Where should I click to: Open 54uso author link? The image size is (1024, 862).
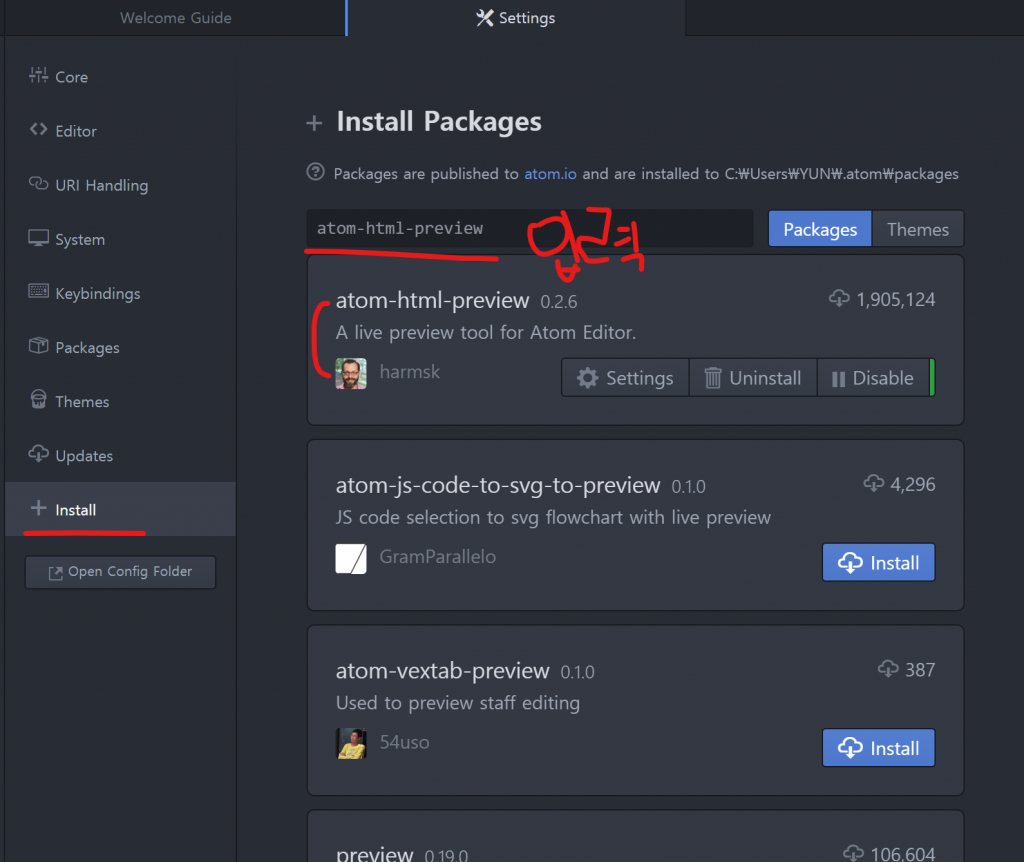(x=404, y=742)
